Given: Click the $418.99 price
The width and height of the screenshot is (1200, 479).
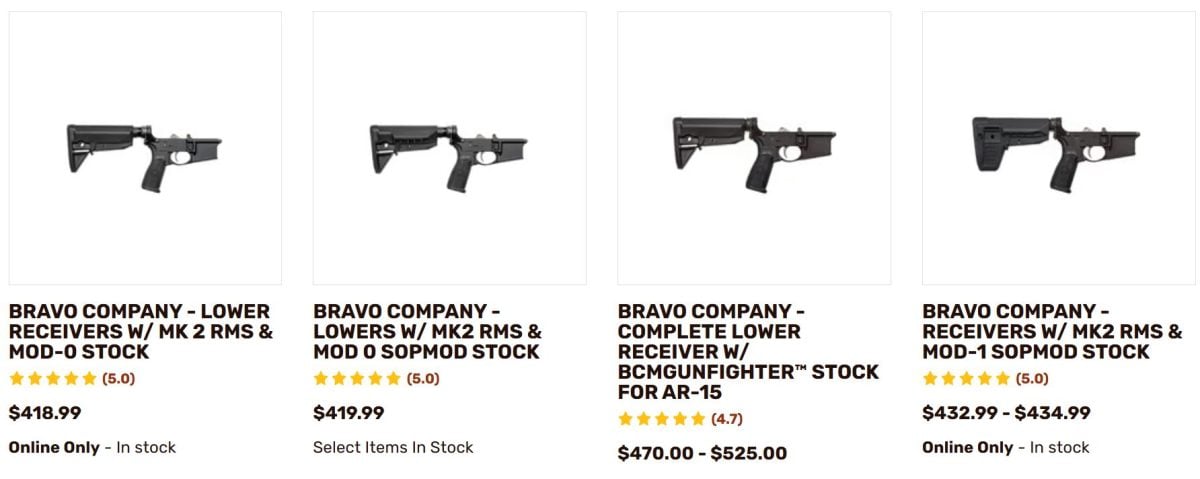Looking at the screenshot, I should pyautogui.click(x=45, y=412).
